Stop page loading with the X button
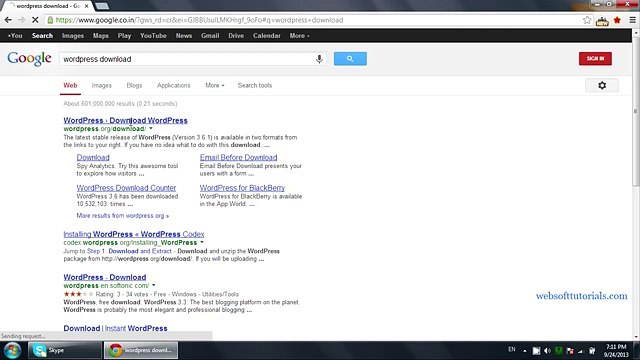 pos(35,20)
